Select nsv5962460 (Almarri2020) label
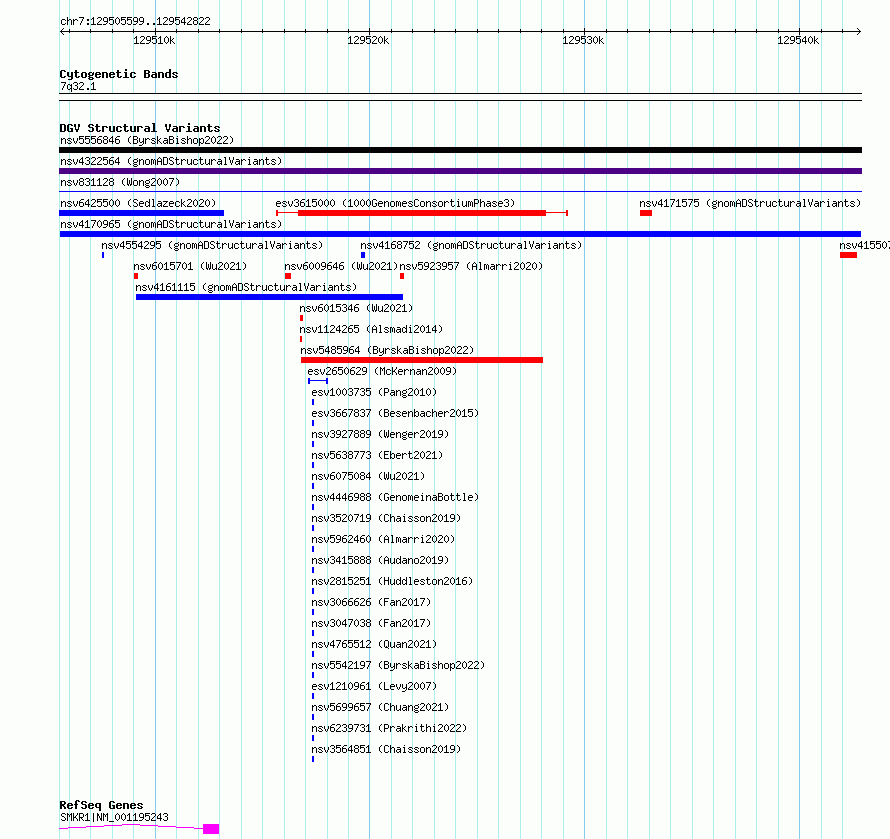This screenshot has height=839, width=890. click(x=383, y=539)
